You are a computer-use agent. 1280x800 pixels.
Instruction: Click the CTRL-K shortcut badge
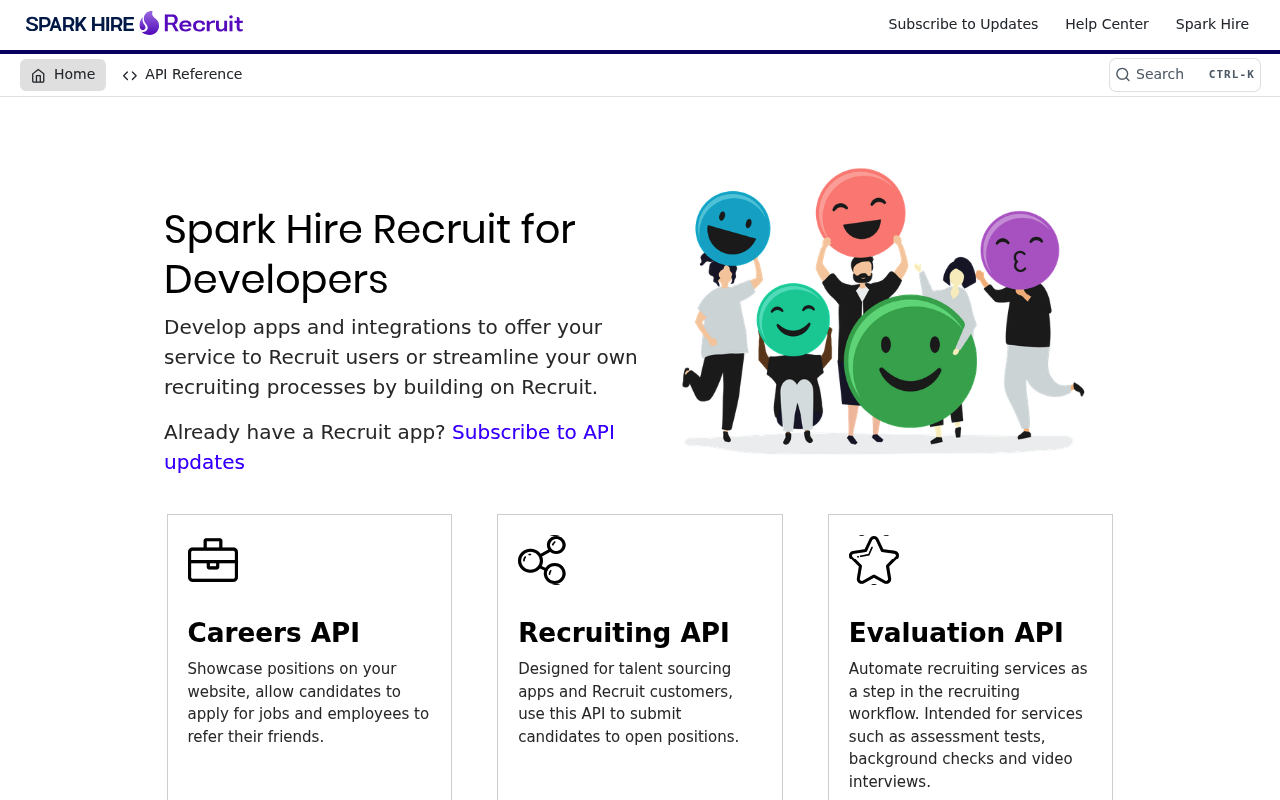[1231, 75]
